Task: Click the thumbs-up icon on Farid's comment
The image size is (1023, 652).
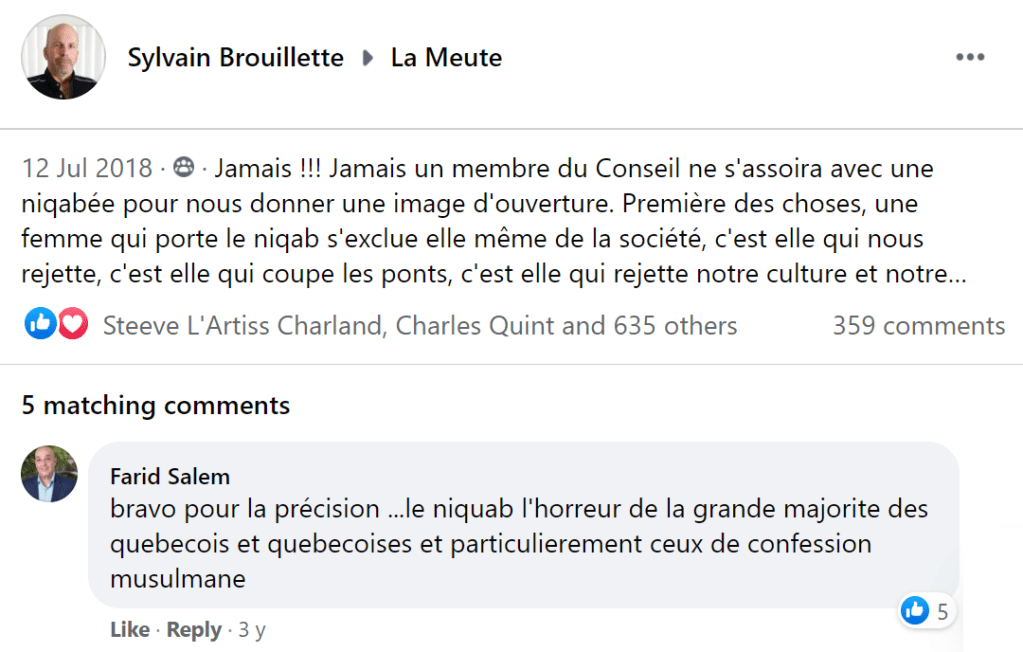Action: click(x=915, y=610)
